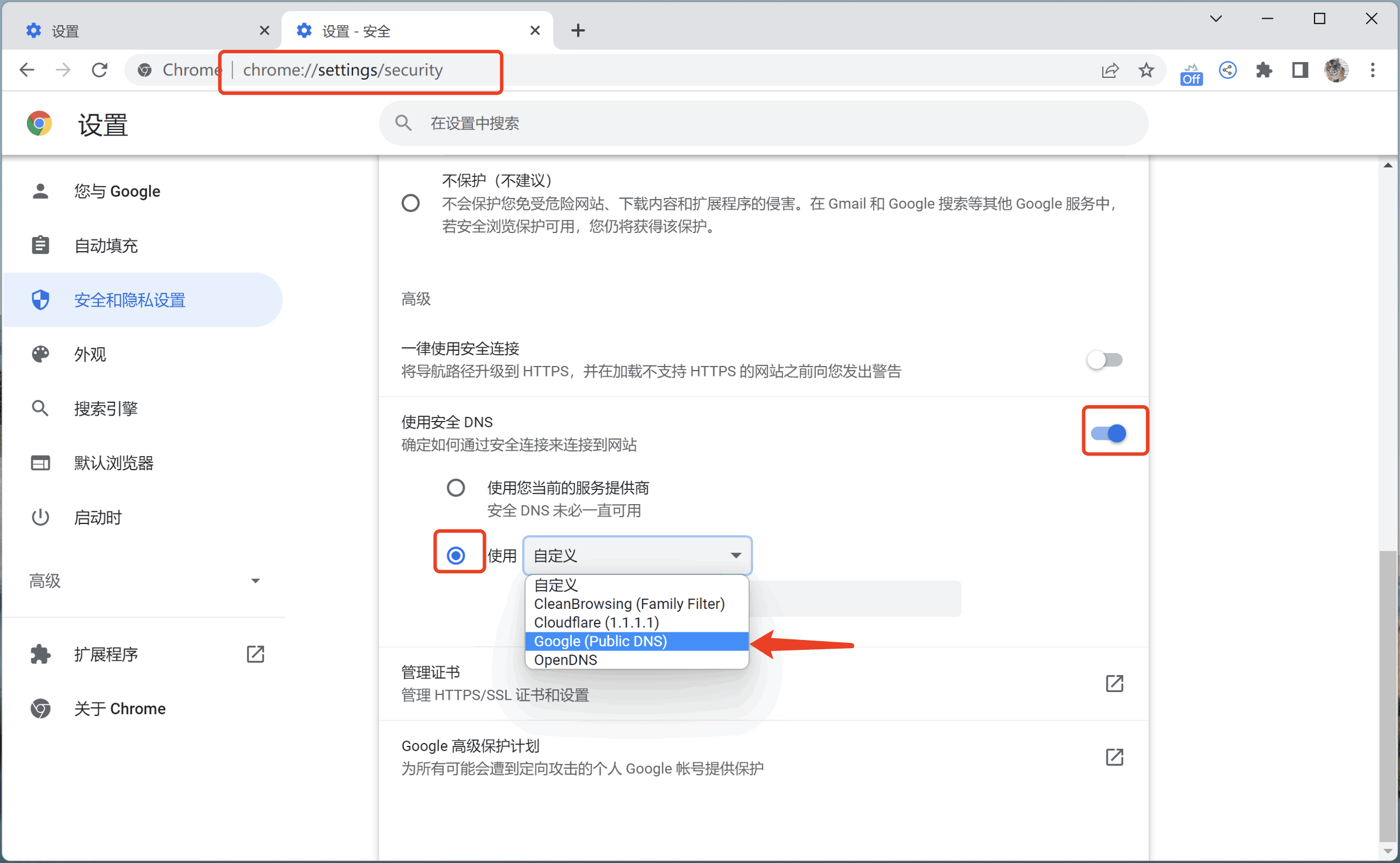
Task: Select the 使用您当前的服务提供商 radio button
Action: pos(455,488)
